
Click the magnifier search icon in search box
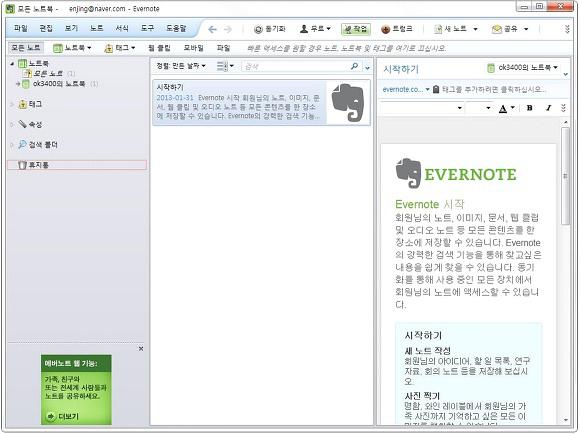pos(354,66)
